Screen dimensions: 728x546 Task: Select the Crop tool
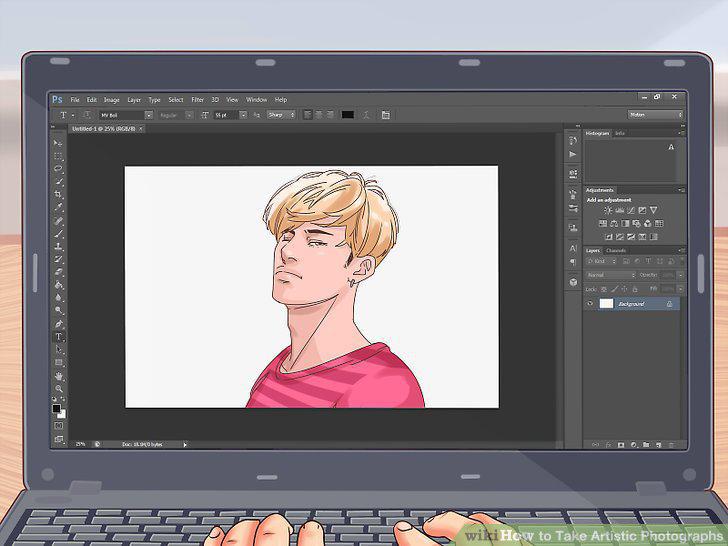tap(58, 194)
